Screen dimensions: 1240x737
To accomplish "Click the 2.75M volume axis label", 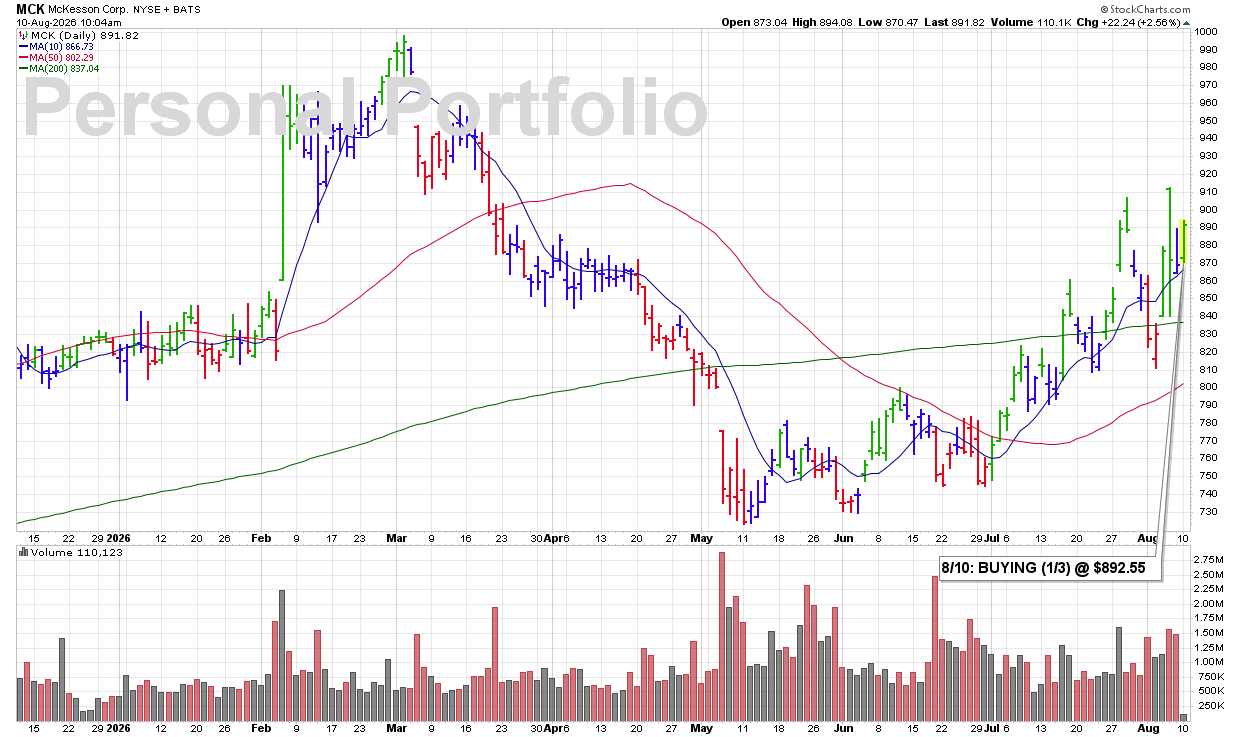I will point(1211,560).
